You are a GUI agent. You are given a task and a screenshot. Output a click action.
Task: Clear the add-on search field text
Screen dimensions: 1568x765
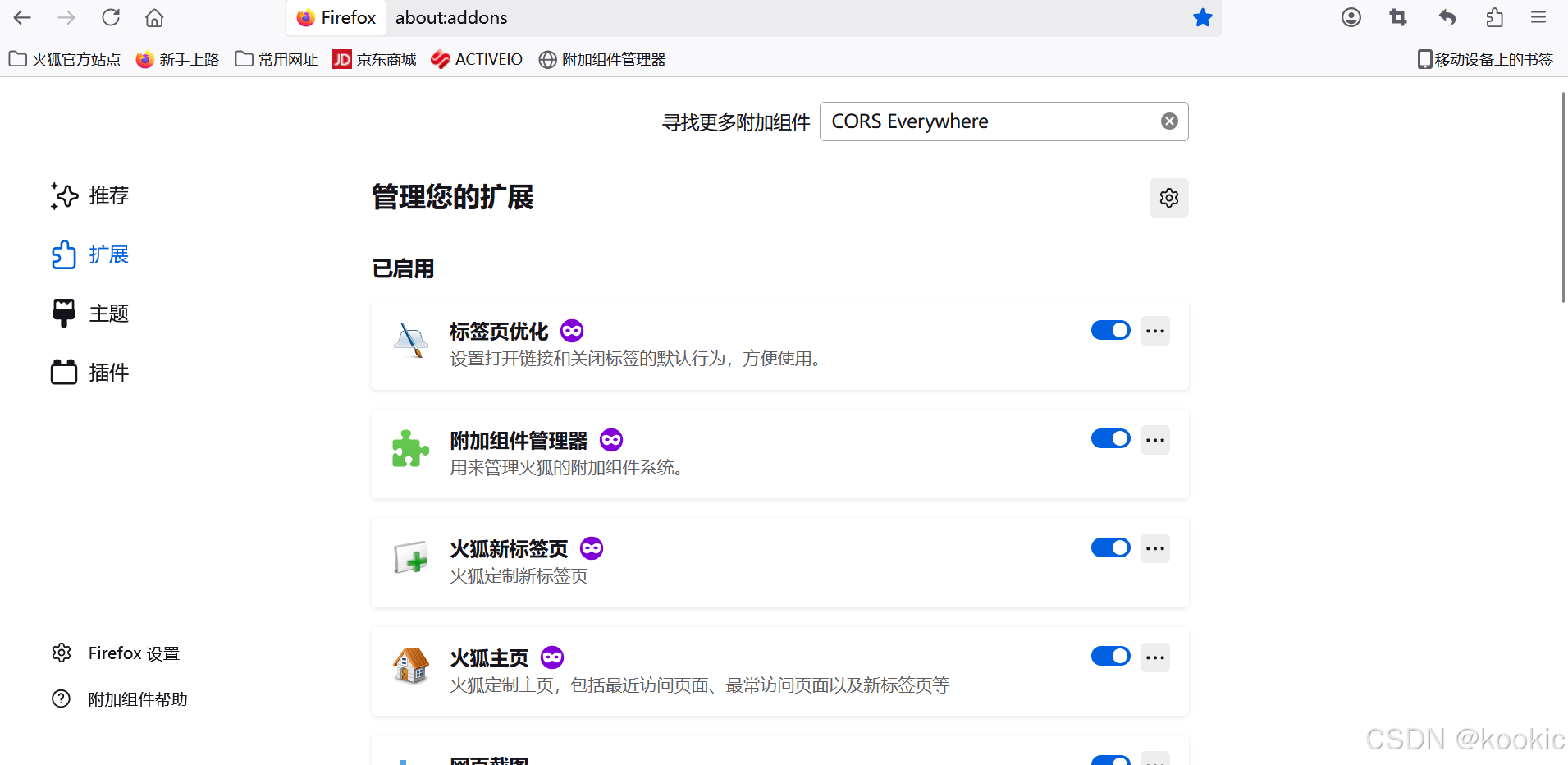click(1169, 121)
